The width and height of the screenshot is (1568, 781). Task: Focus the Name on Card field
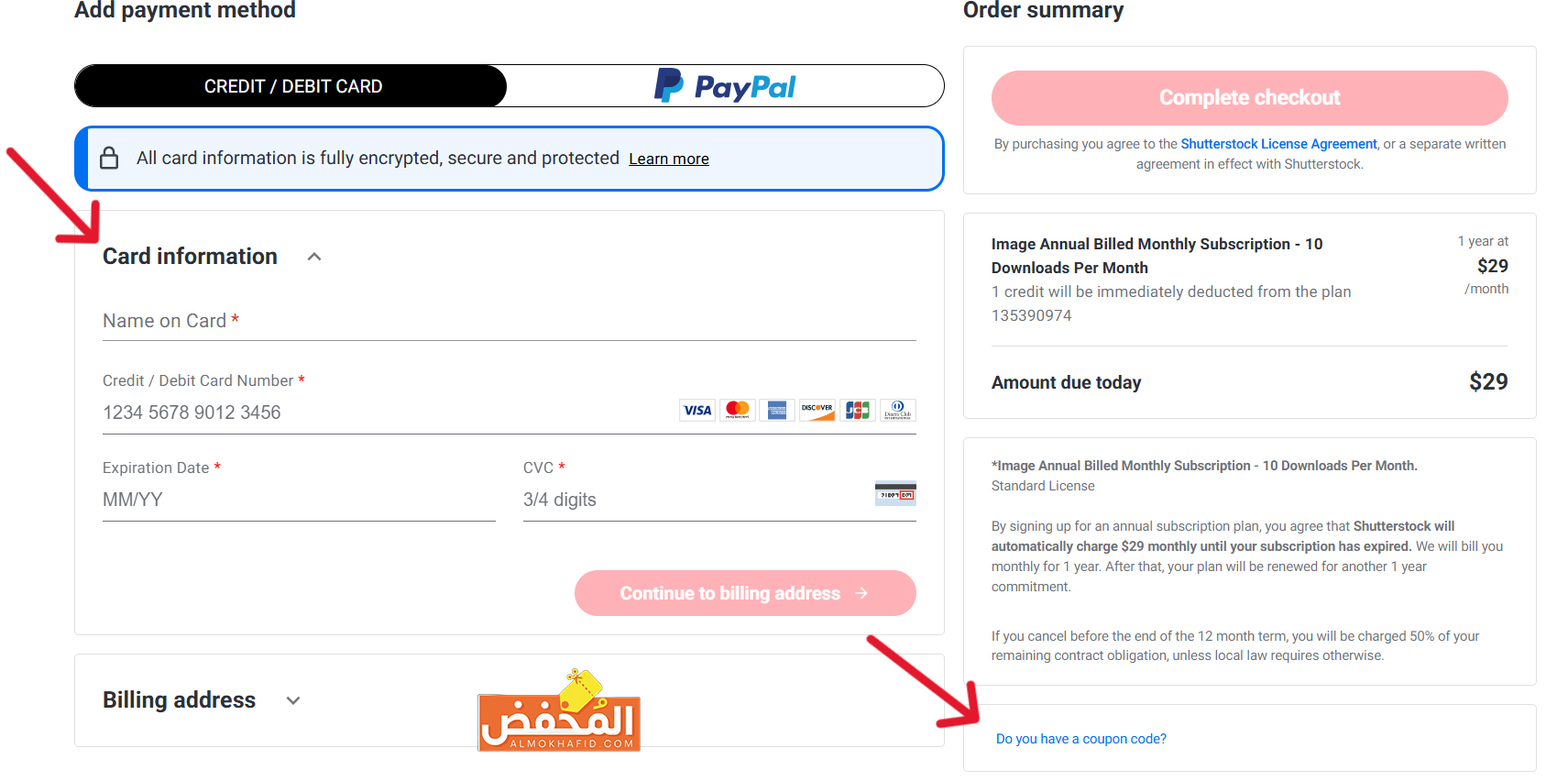tap(510, 321)
